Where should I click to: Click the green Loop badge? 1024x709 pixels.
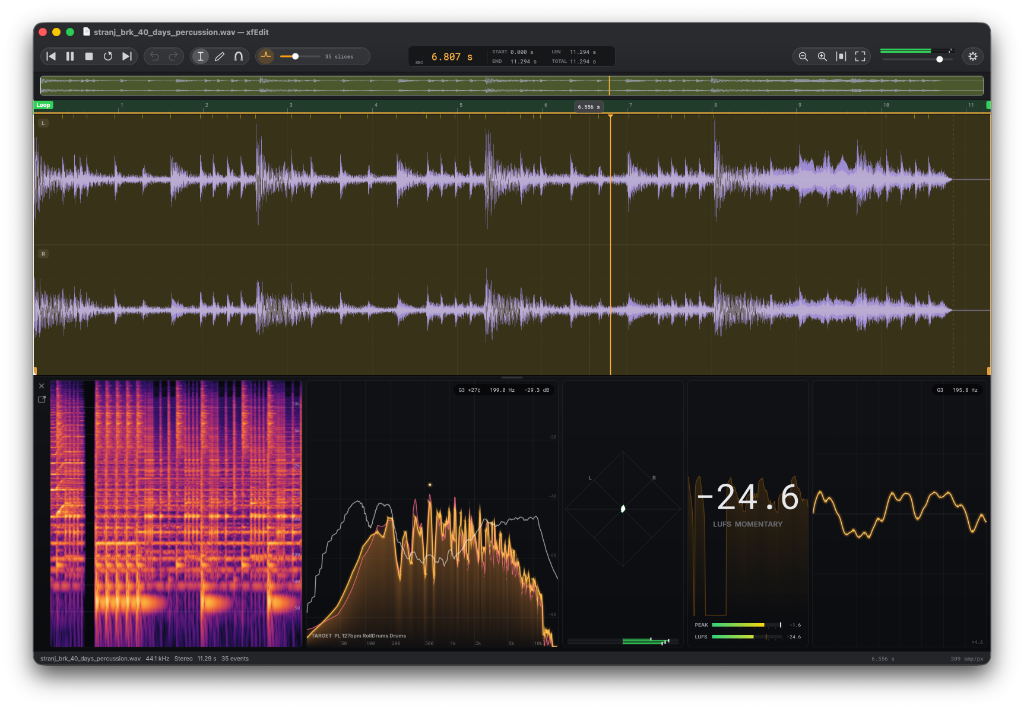pos(44,105)
